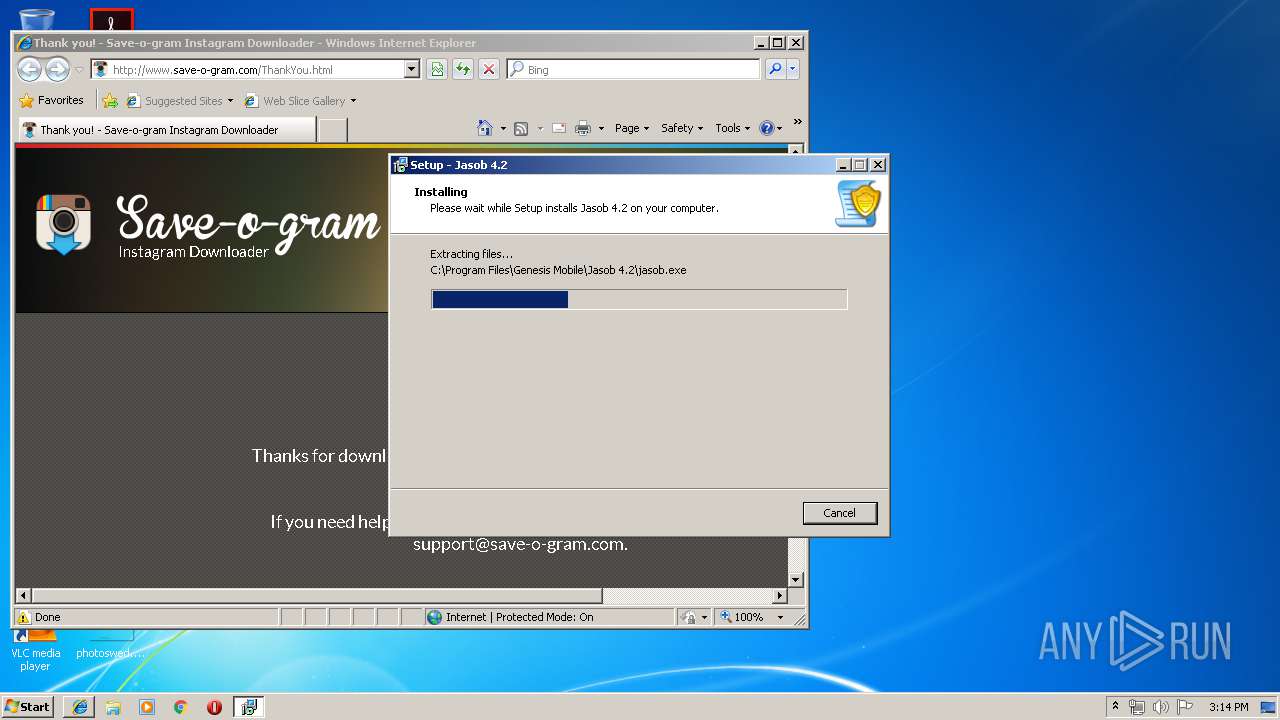1280x720 pixels.
Task: Click the taskbar clock showing 3:14 PM
Action: 1228,707
